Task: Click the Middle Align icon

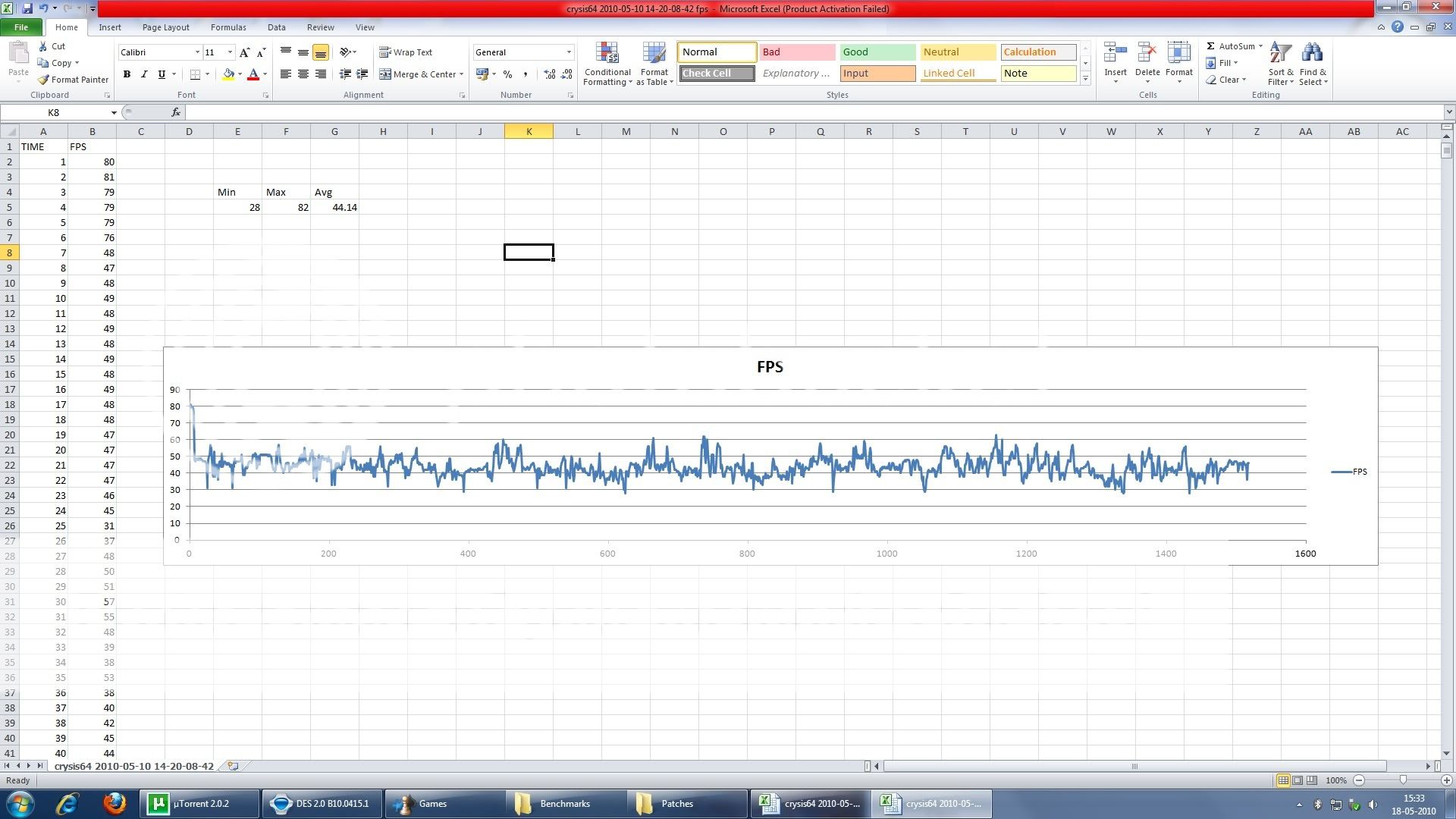Action: (x=303, y=52)
